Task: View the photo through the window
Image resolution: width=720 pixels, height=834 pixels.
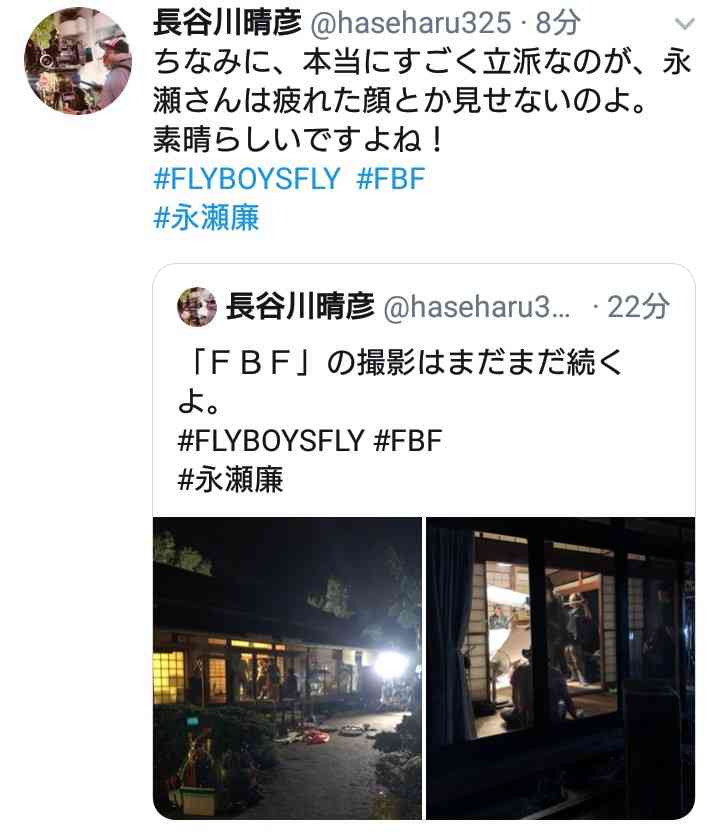Action: point(561,668)
